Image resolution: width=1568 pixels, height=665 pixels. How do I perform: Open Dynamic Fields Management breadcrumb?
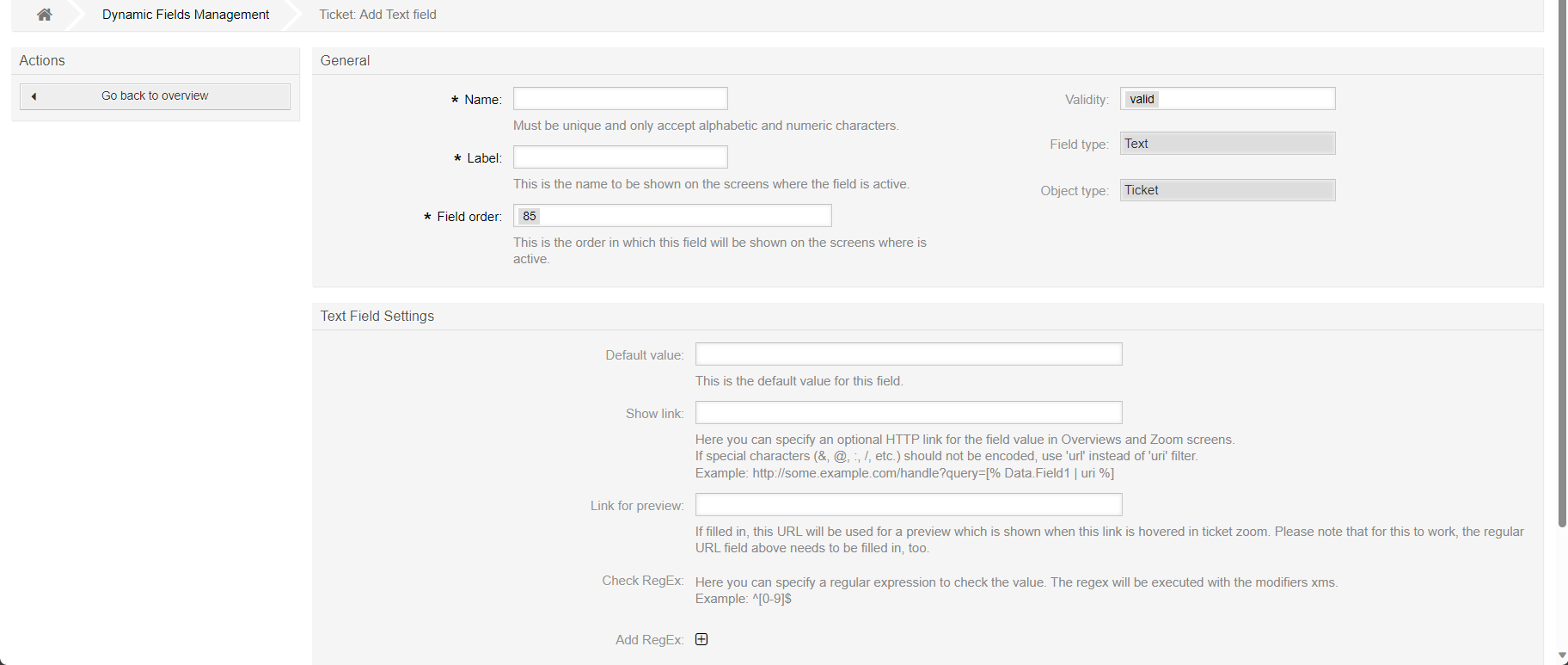pyautogui.click(x=186, y=15)
